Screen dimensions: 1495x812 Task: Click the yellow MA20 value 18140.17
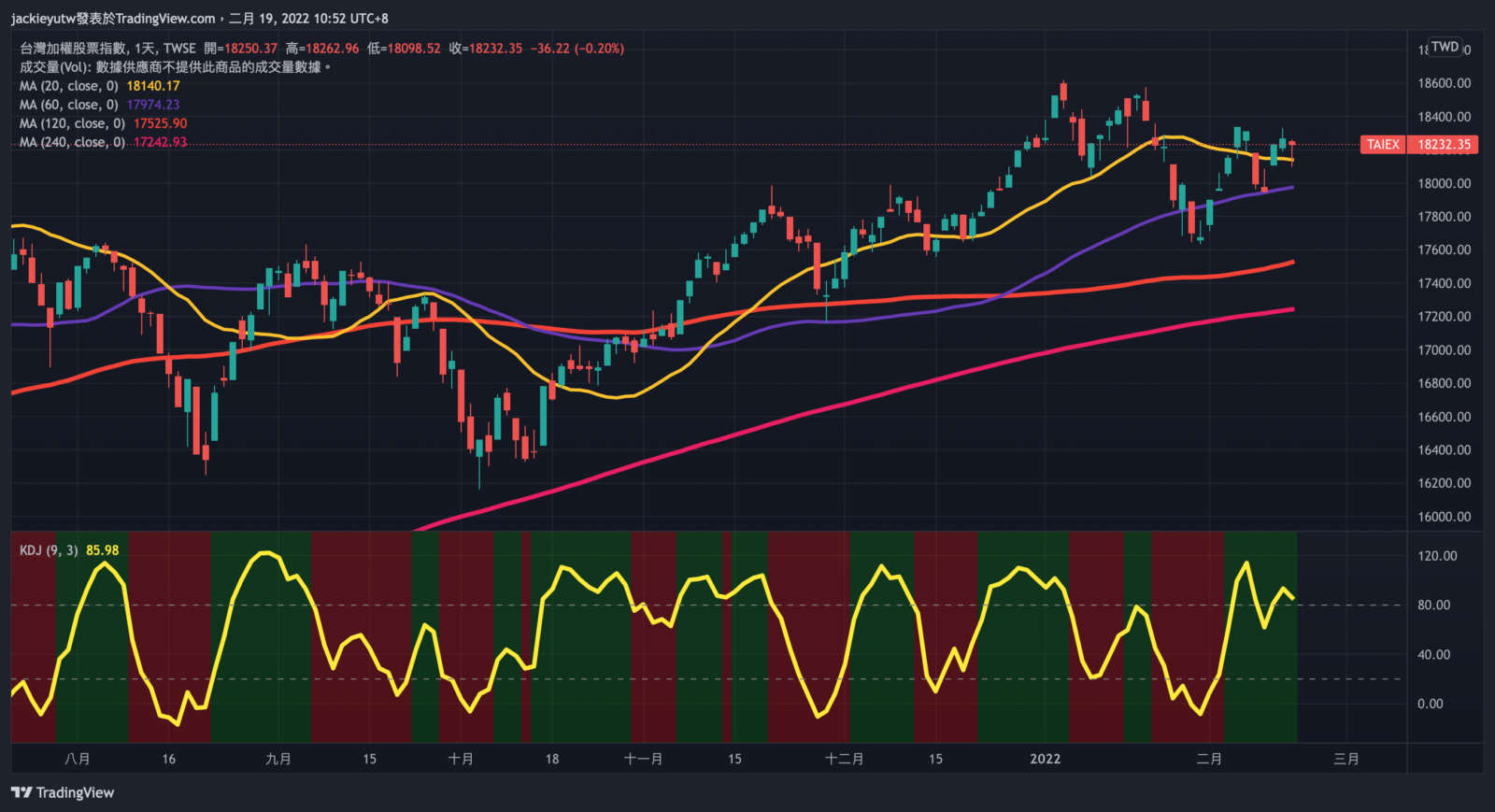[153, 86]
